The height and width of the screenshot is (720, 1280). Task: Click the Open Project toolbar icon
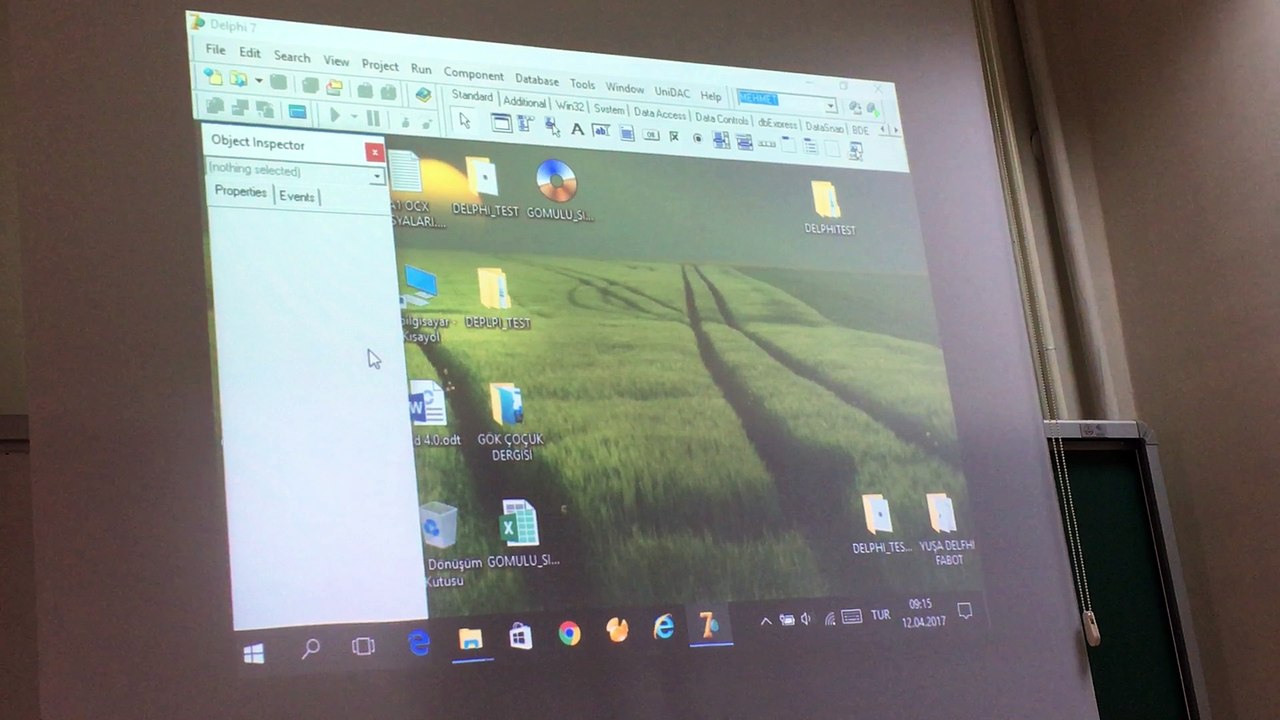[x=334, y=87]
